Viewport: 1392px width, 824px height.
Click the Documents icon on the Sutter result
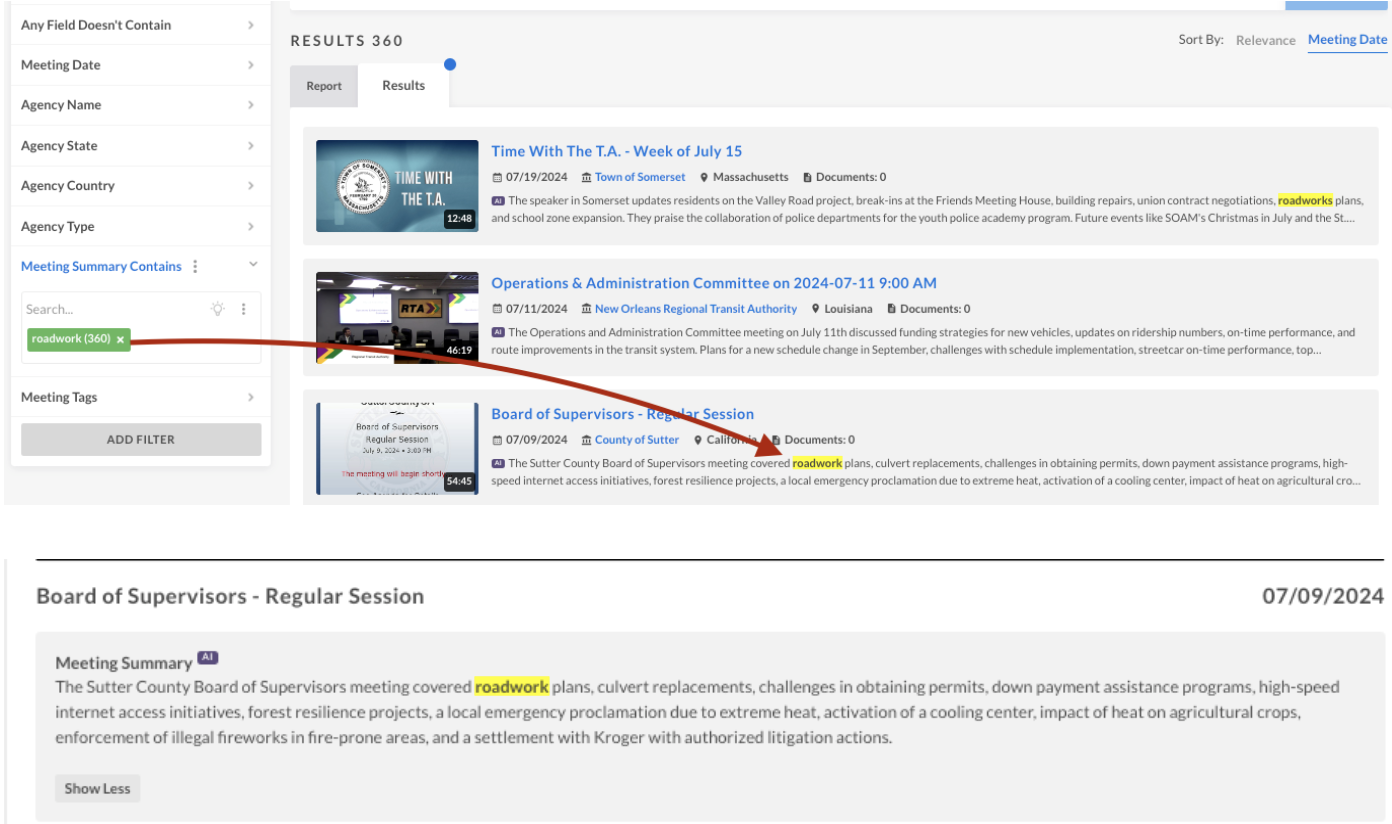[x=776, y=440]
